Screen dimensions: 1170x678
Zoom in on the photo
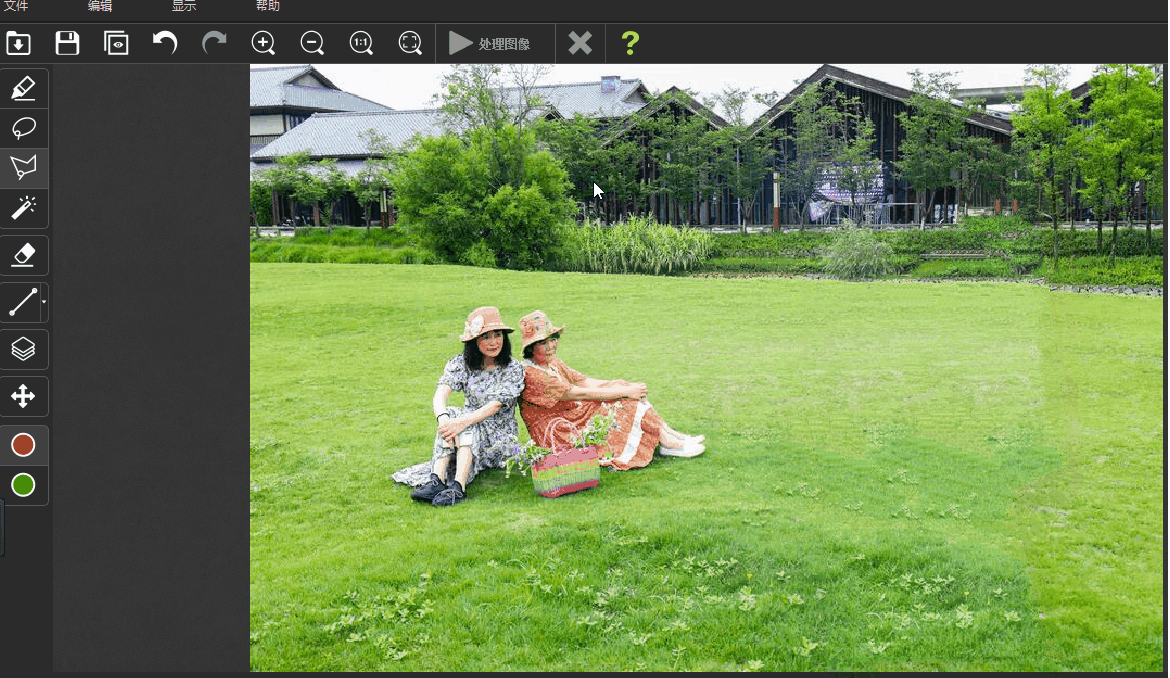click(263, 43)
